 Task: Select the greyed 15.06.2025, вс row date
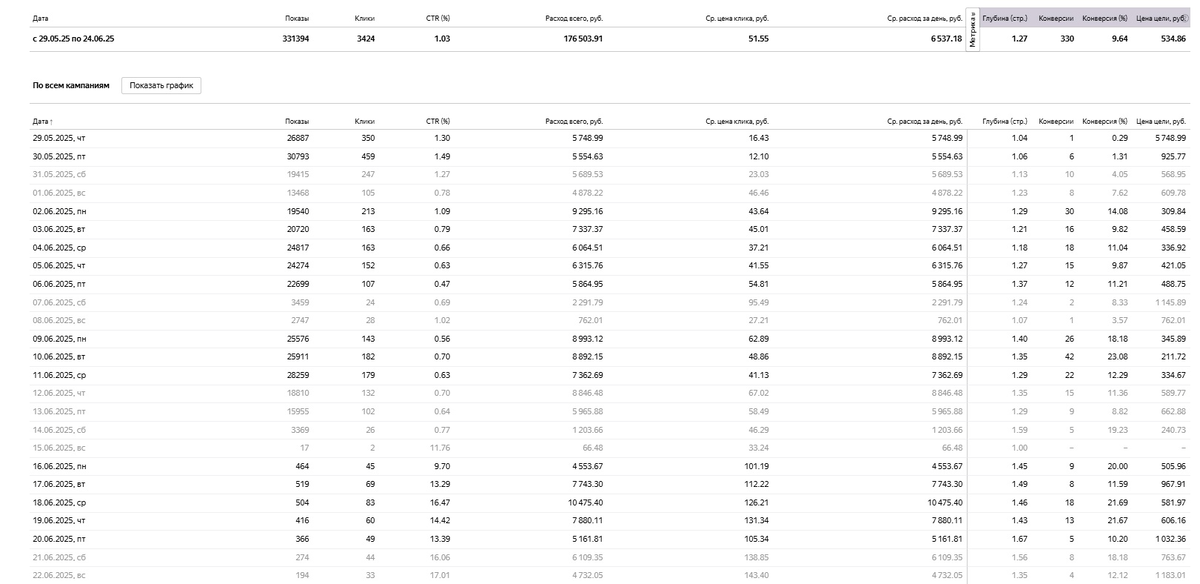click(59, 447)
